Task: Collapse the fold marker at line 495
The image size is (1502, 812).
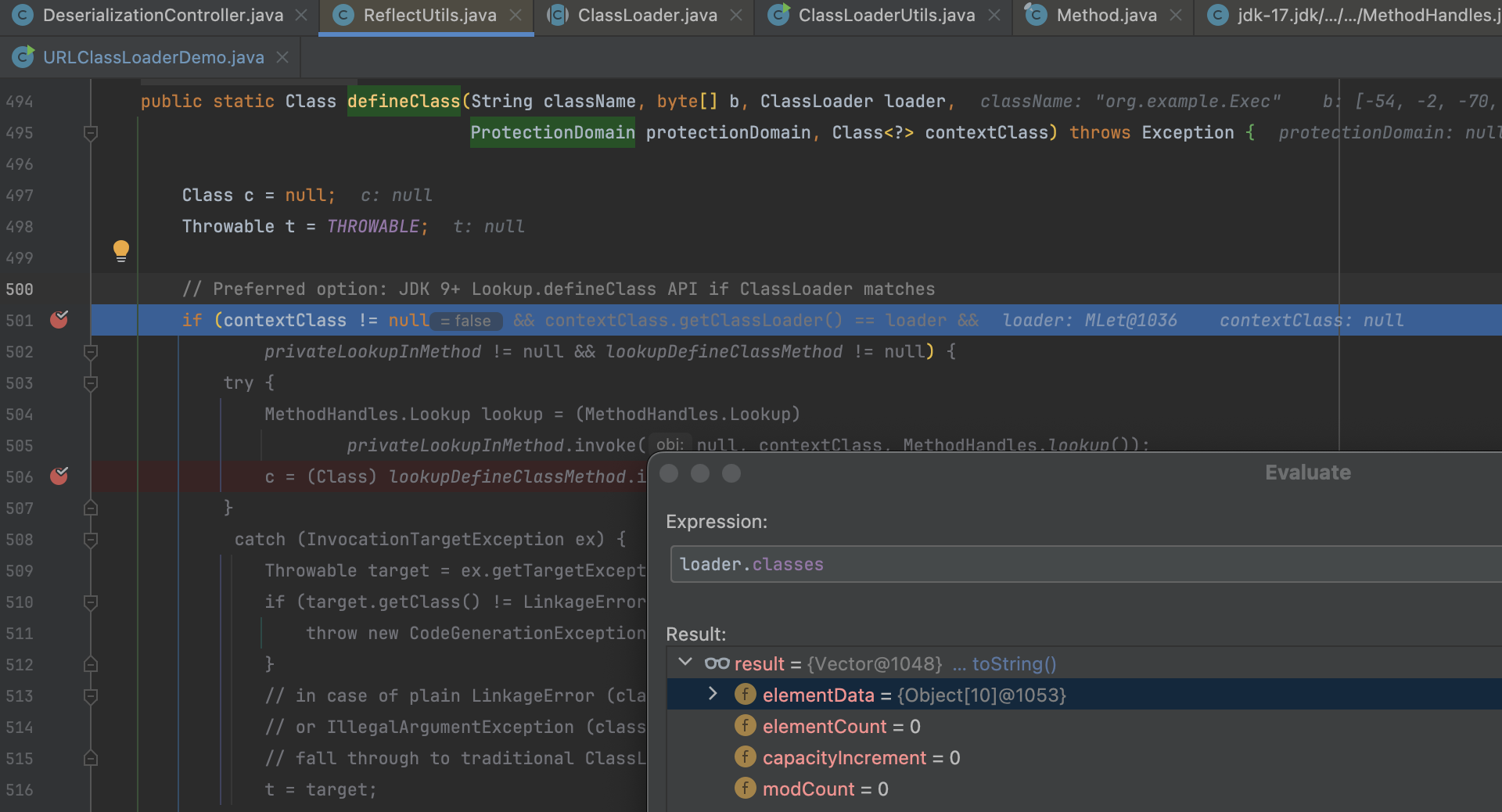Action: coord(91,133)
